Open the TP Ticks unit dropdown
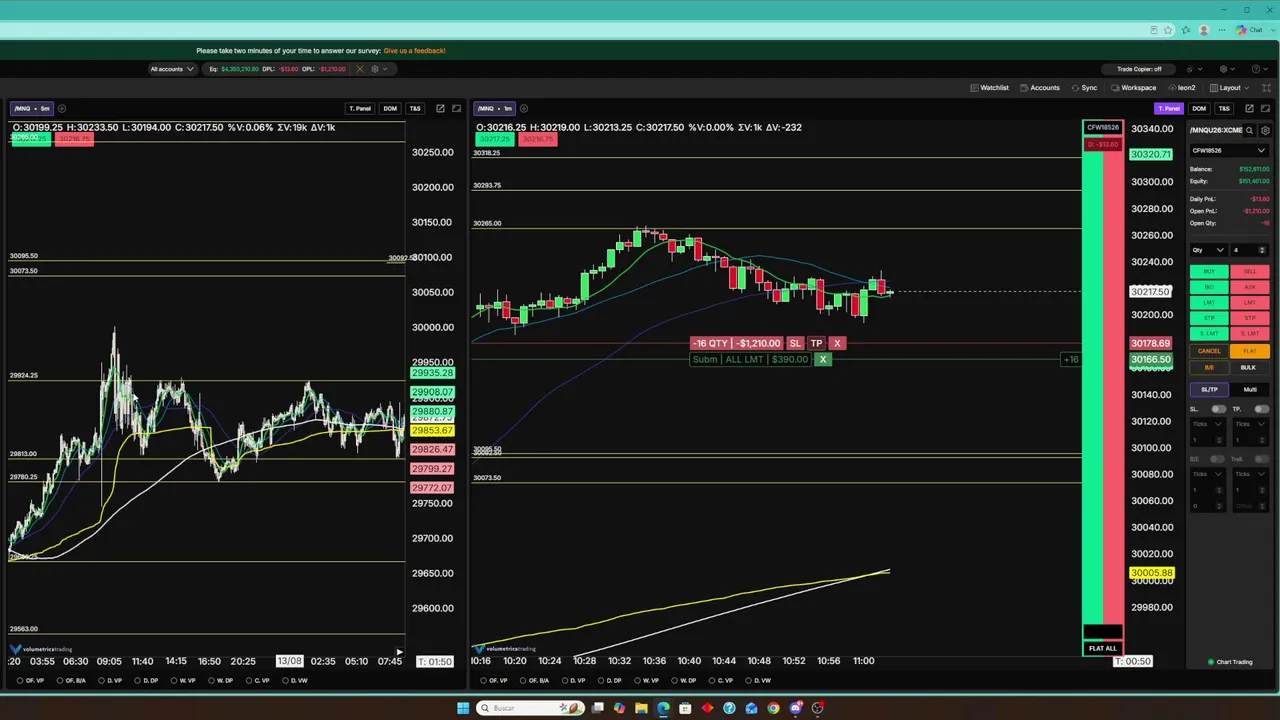This screenshot has width=1280, height=720. point(1251,424)
